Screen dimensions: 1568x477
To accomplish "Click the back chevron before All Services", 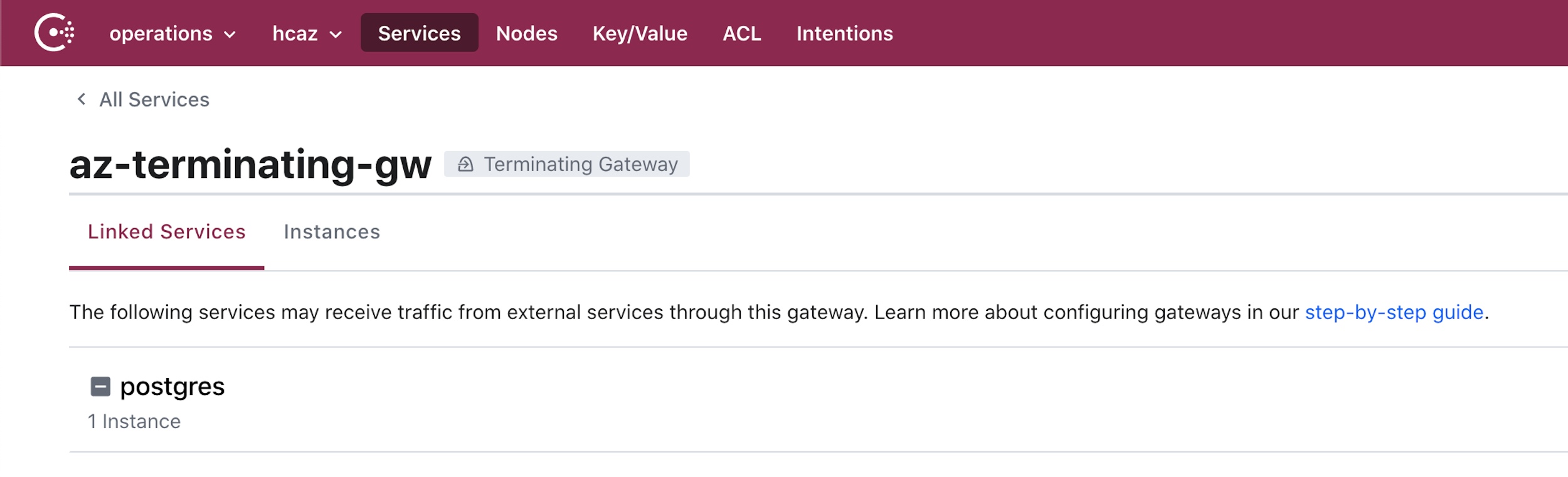I will [80, 99].
